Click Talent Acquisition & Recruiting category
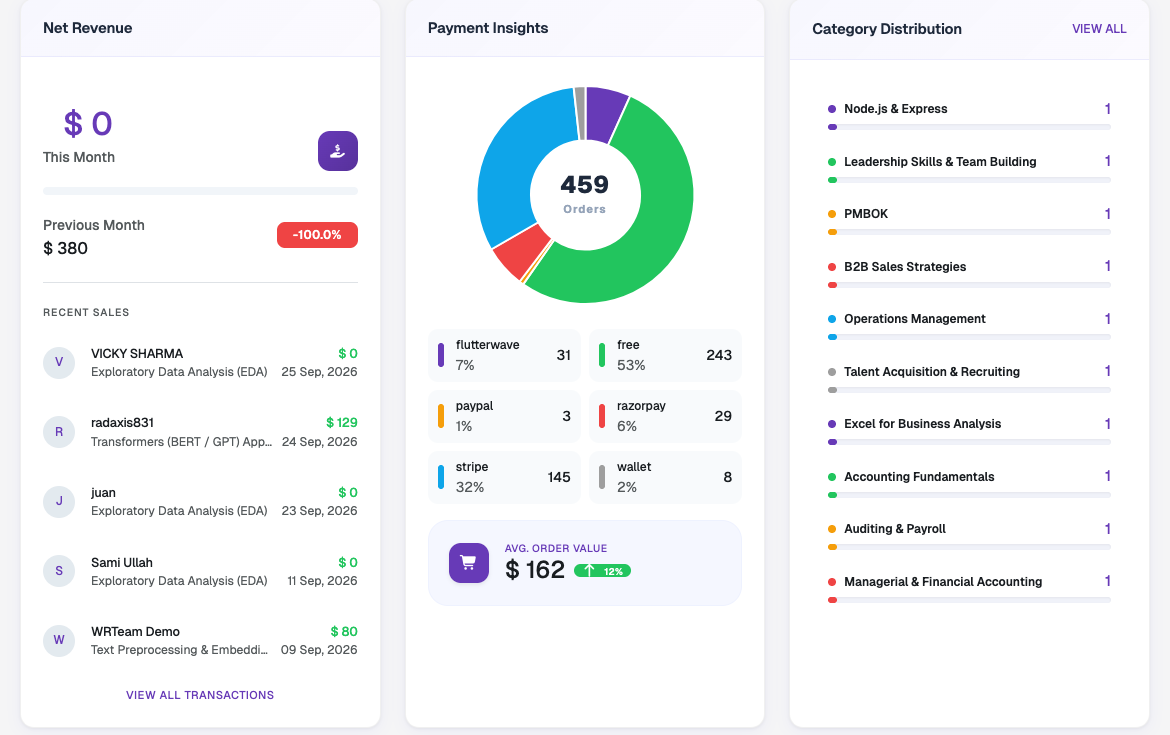This screenshot has height=735, width=1170. pos(932,372)
